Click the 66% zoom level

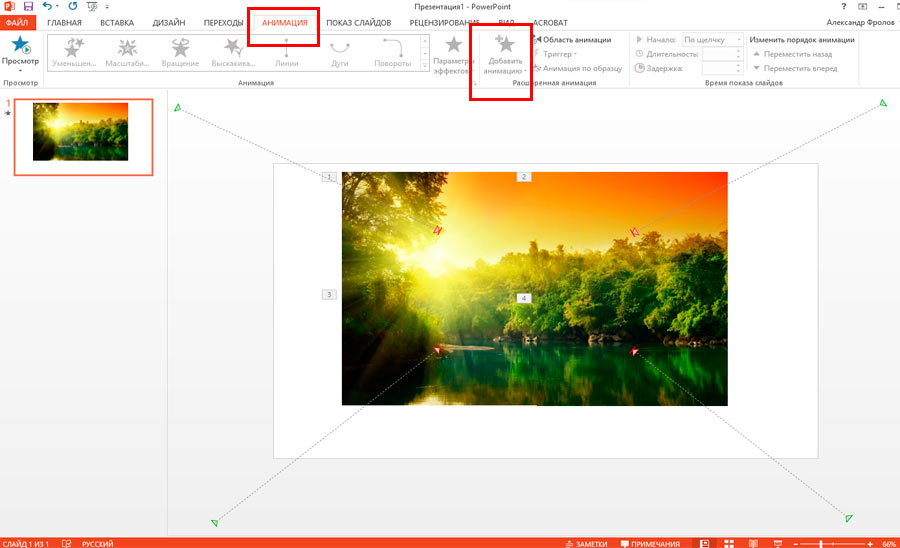coord(889,544)
